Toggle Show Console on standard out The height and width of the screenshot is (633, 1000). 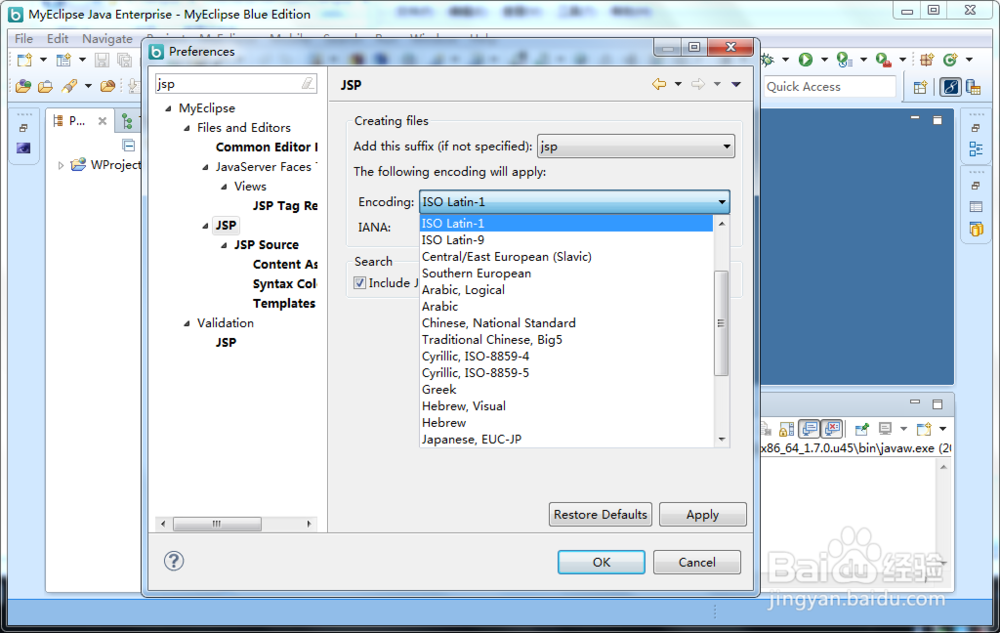[x=809, y=428]
